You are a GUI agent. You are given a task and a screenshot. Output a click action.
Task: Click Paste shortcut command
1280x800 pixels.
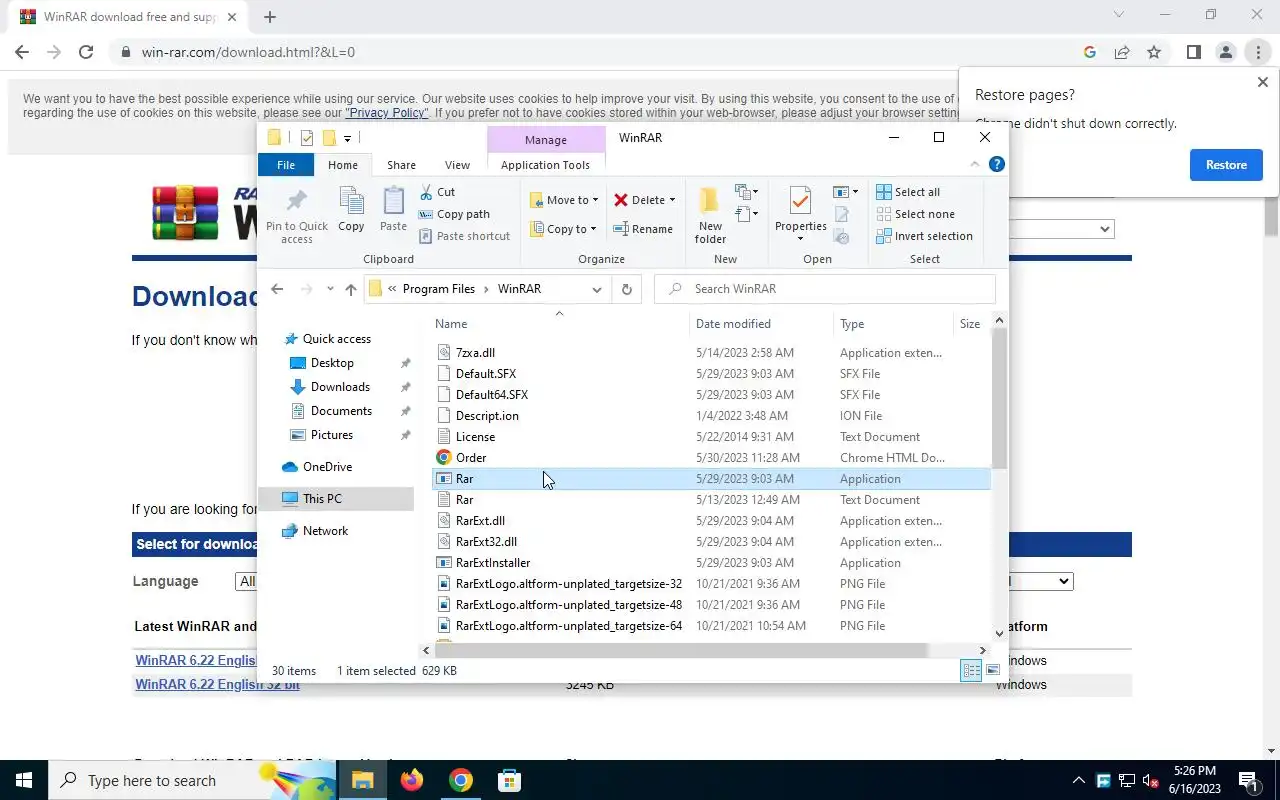(x=464, y=236)
